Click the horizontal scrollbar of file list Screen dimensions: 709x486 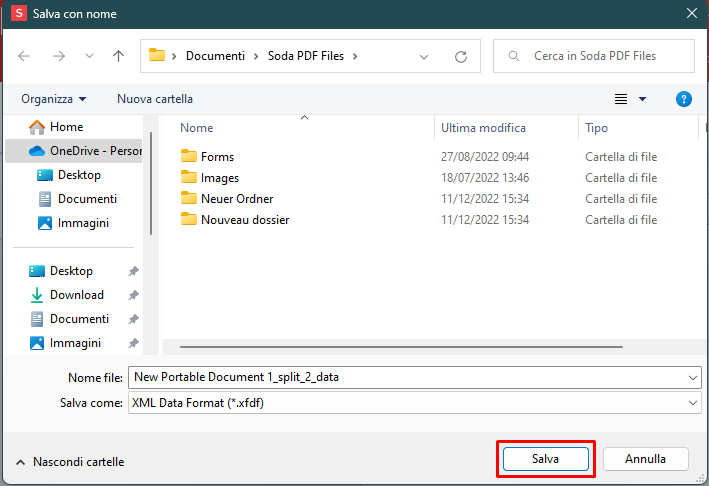[401, 347]
